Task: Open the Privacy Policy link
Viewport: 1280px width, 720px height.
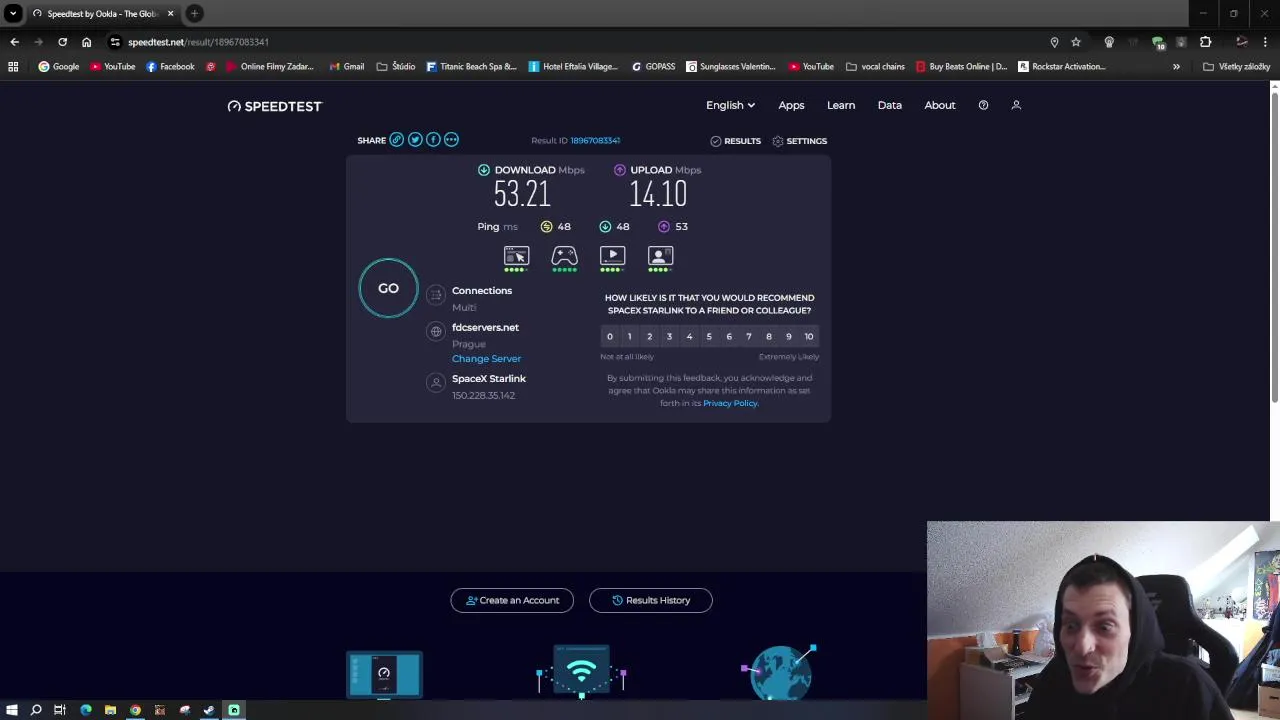Action: pos(730,403)
